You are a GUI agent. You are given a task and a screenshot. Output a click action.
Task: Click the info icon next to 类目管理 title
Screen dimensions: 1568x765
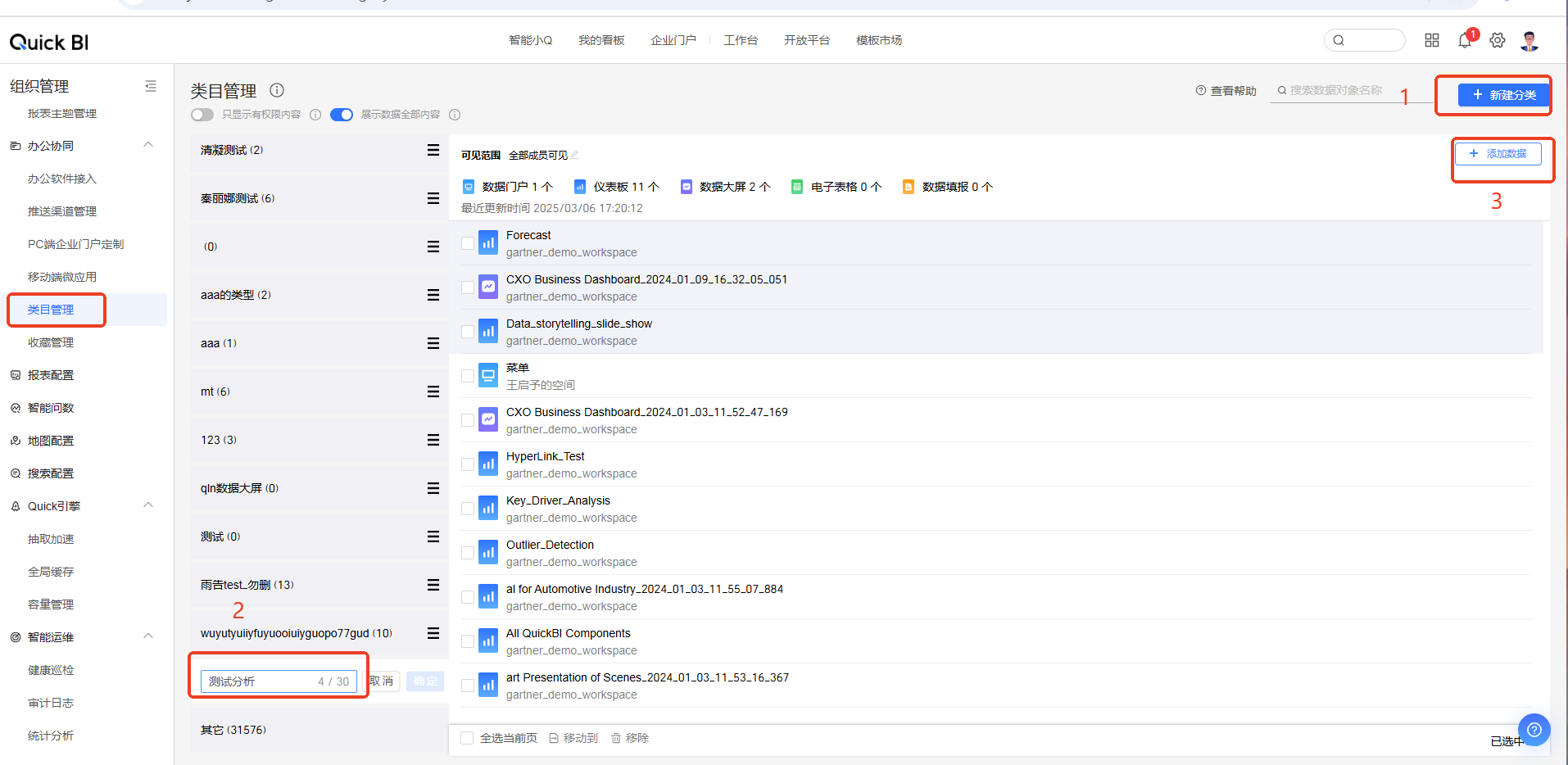277,90
